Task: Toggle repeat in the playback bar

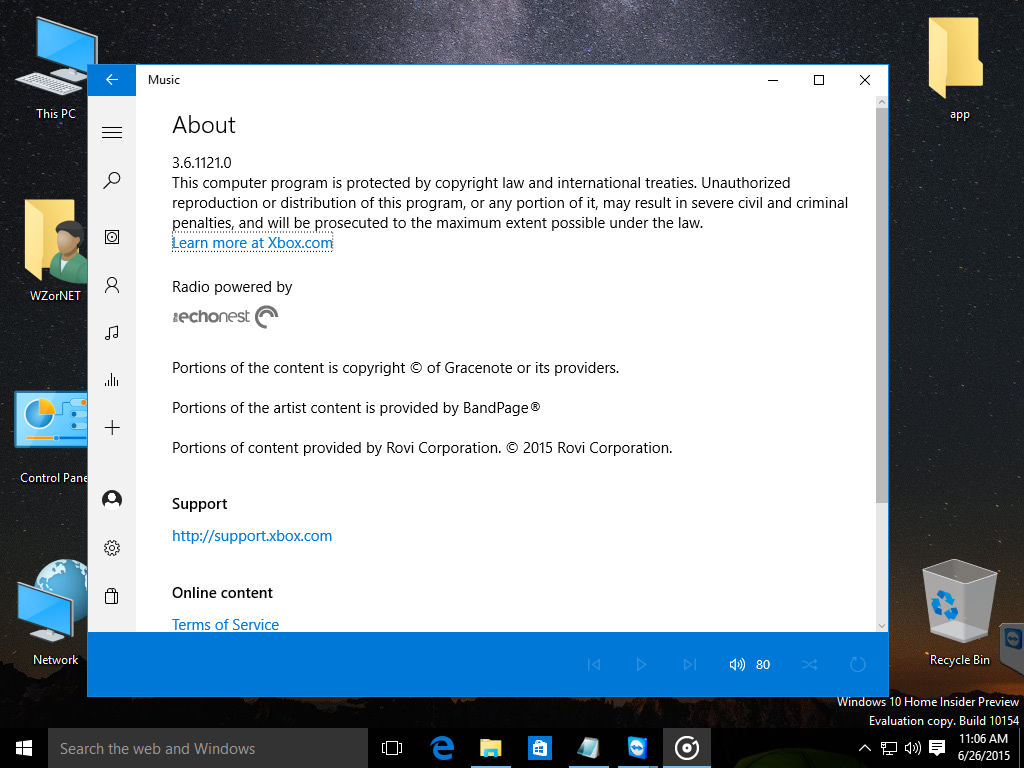Action: 857,664
